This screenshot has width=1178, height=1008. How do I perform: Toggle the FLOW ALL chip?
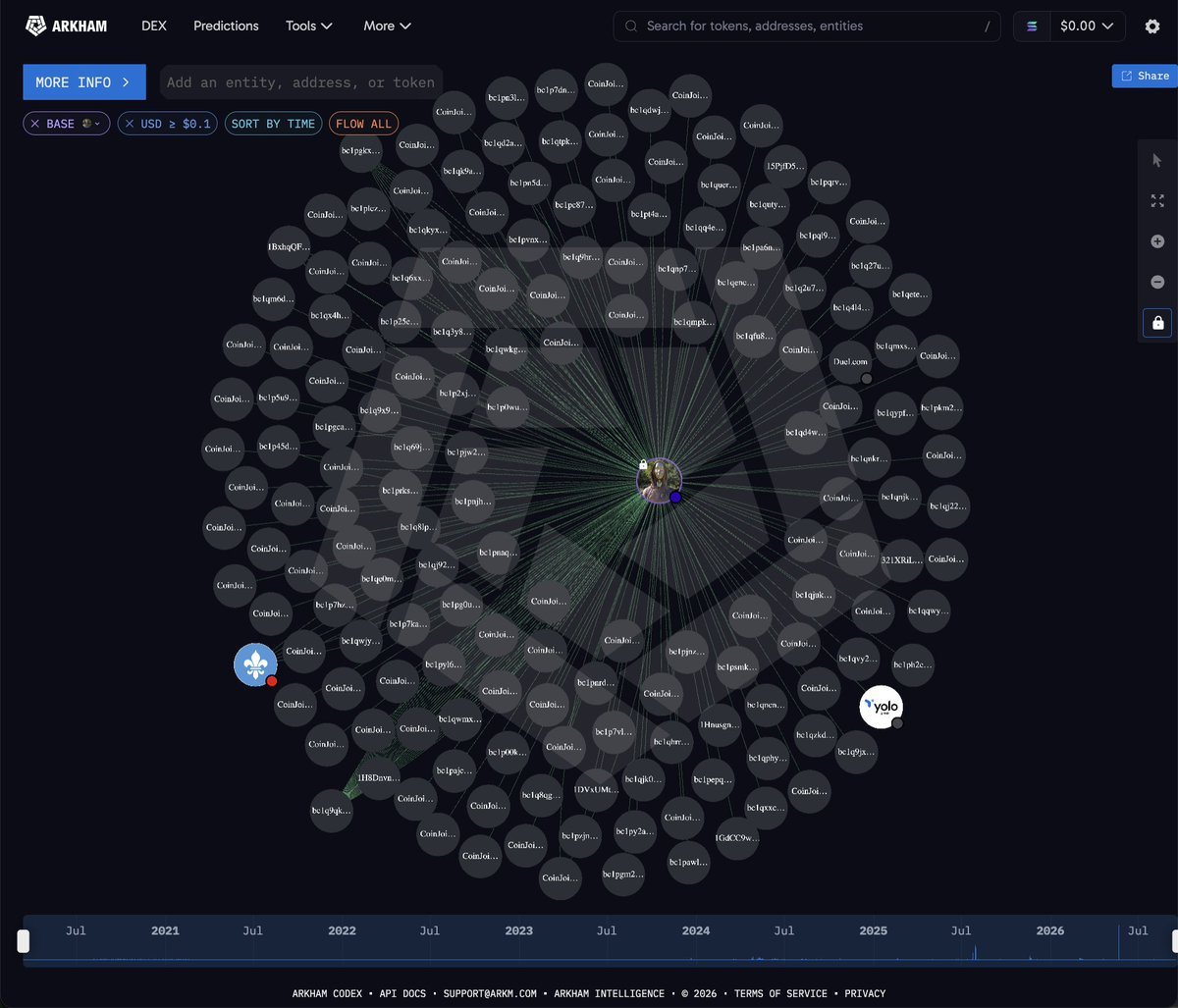click(363, 124)
